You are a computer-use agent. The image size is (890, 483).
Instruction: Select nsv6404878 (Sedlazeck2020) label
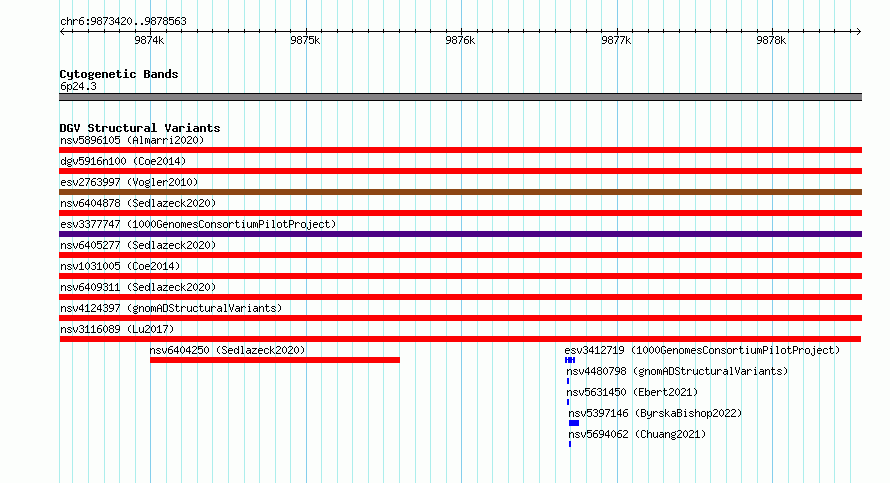138,203
